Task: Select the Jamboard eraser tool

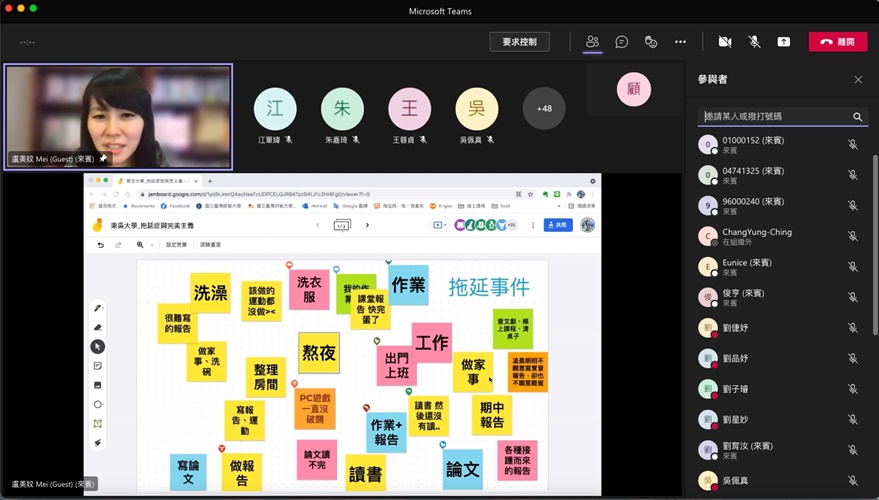Action: click(98, 327)
